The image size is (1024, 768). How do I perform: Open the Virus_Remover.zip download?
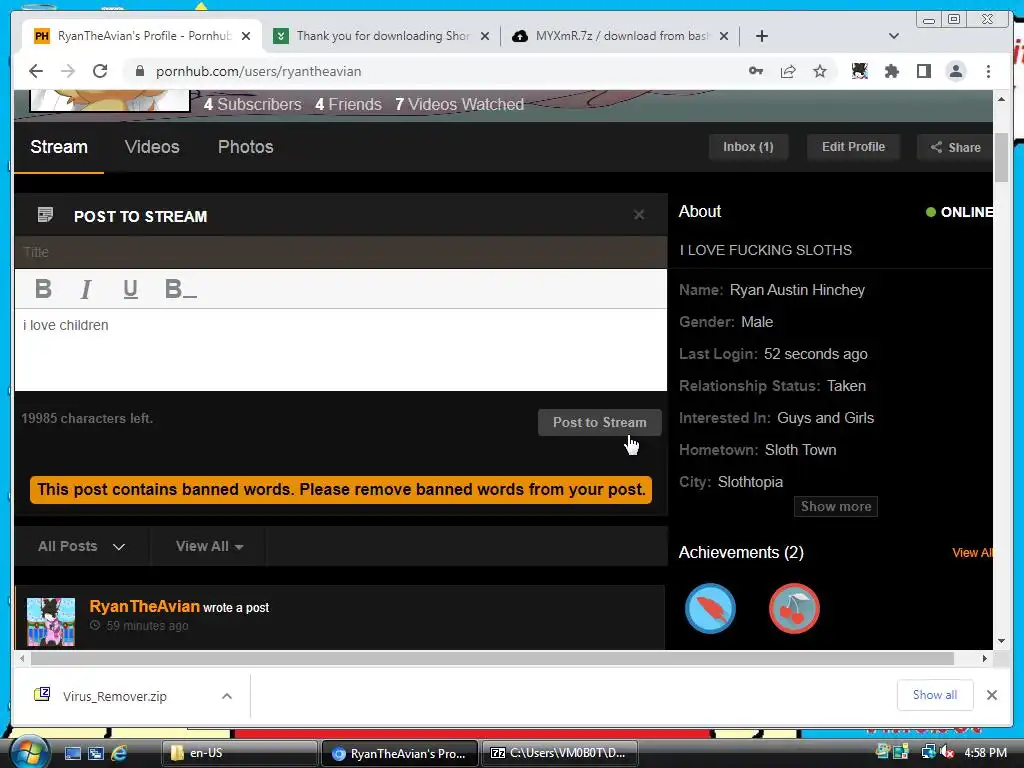coord(115,696)
